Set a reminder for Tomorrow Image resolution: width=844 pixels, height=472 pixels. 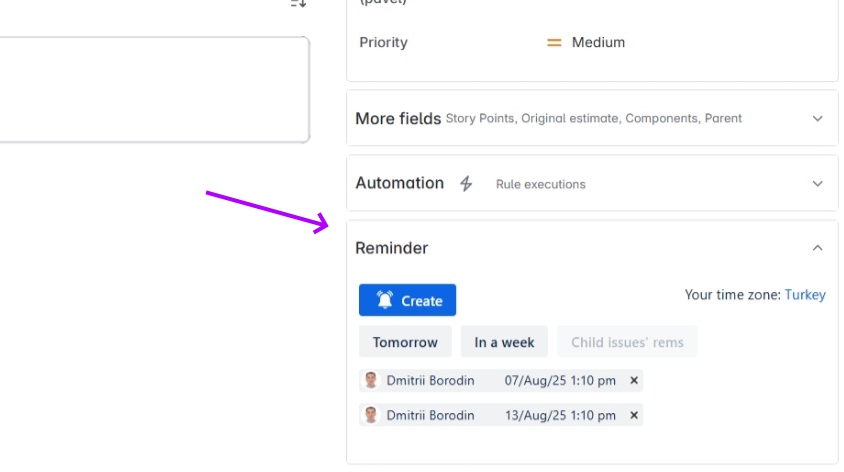[x=405, y=342]
